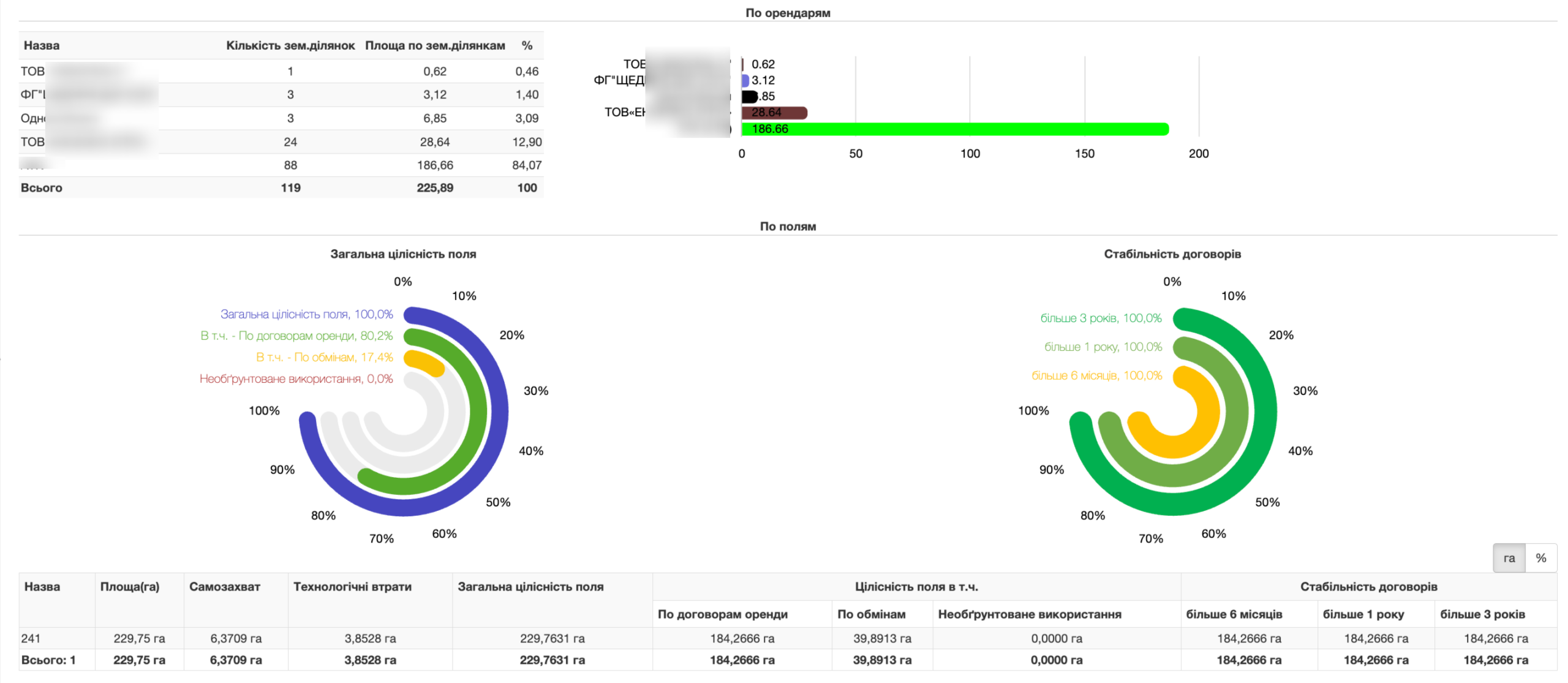Select the По обмінам legend label
The width and height of the screenshot is (1568, 683).
[x=324, y=357]
